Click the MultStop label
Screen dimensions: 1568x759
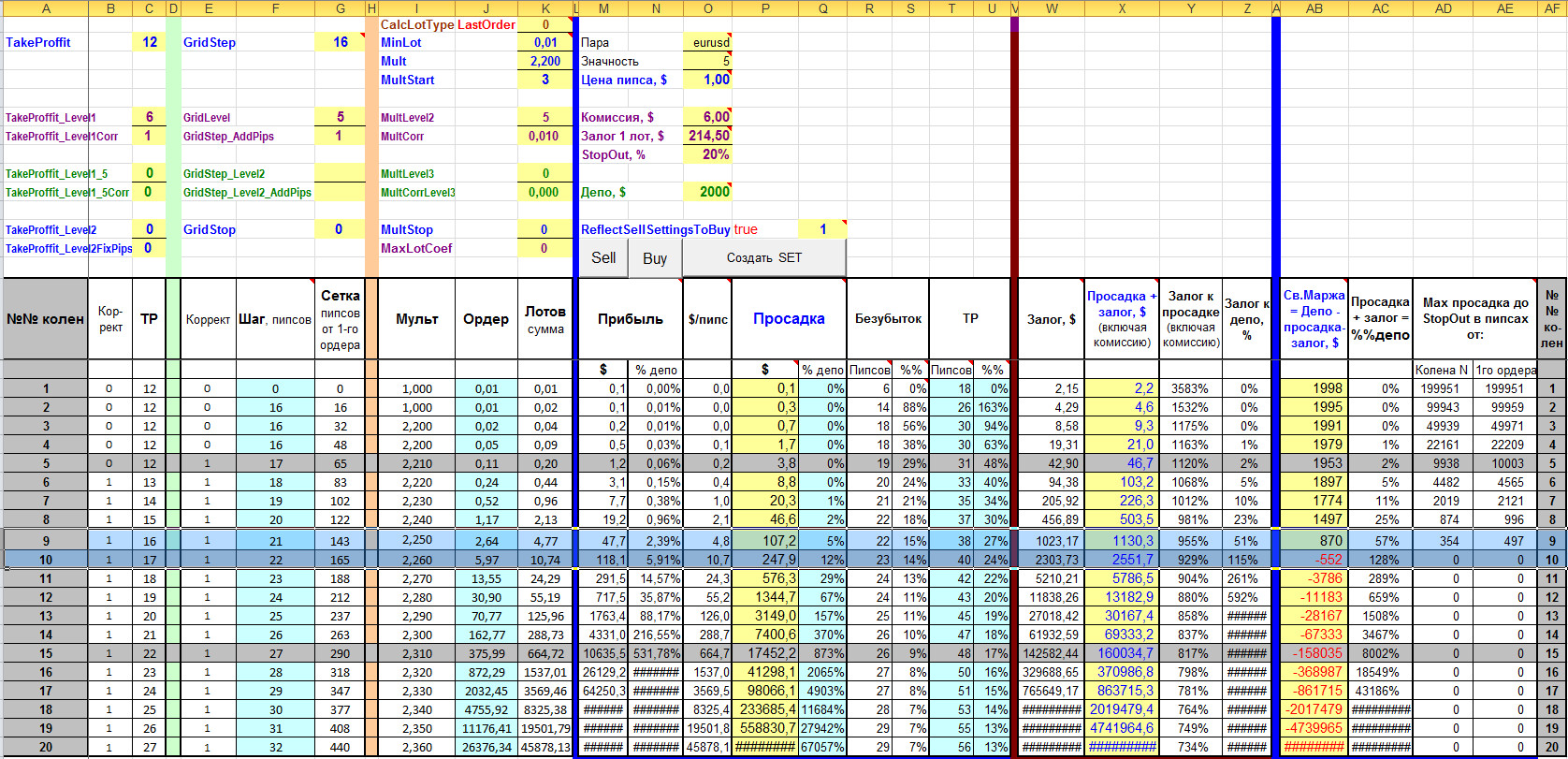[407, 229]
